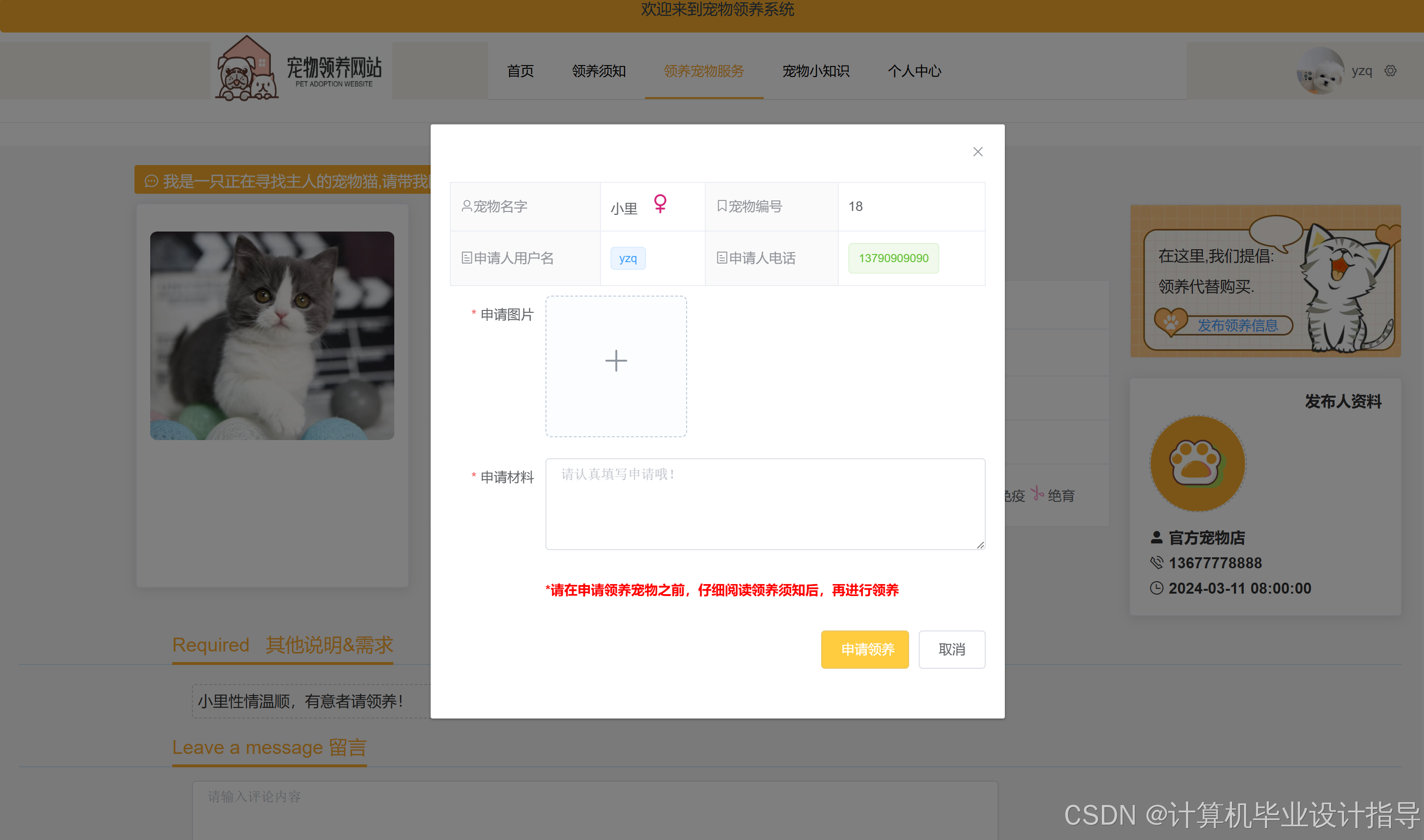The width and height of the screenshot is (1424, 840).
Task: Click the cartoon cat promotional banner
Action: click(1265, 281)
